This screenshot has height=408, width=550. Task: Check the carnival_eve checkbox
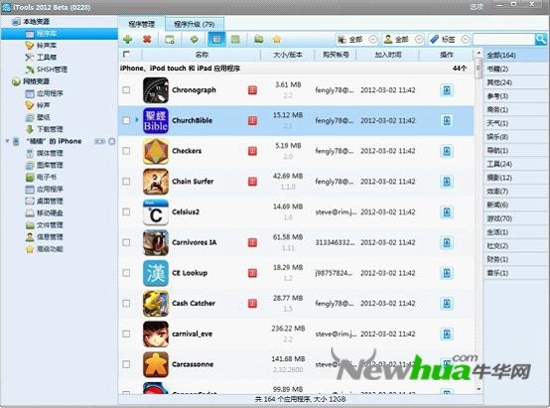point(126,334)
